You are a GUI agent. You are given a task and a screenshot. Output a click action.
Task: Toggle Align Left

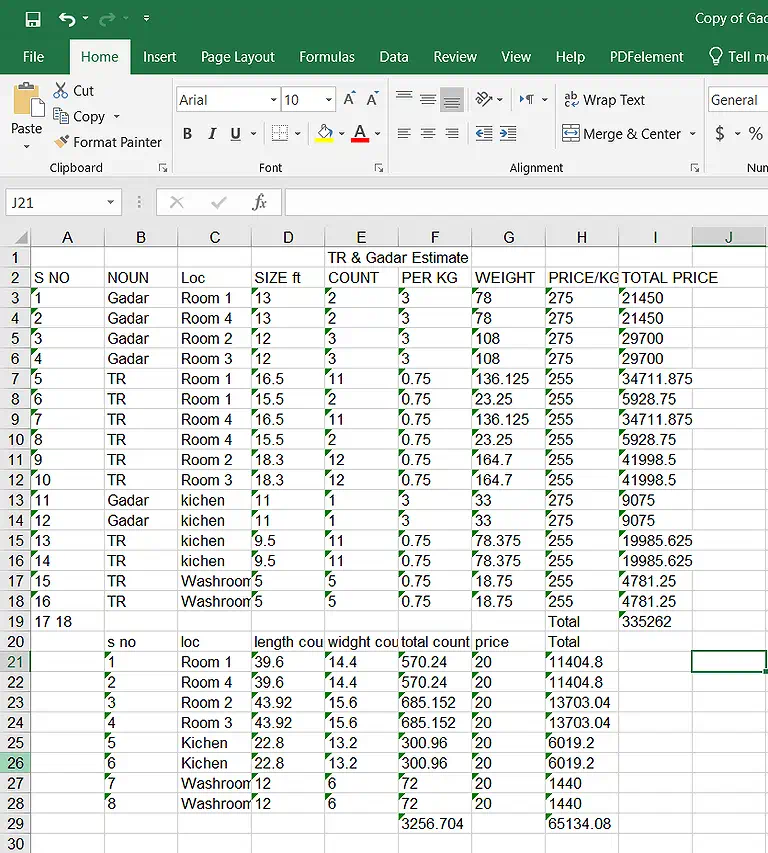click(404, 133)
